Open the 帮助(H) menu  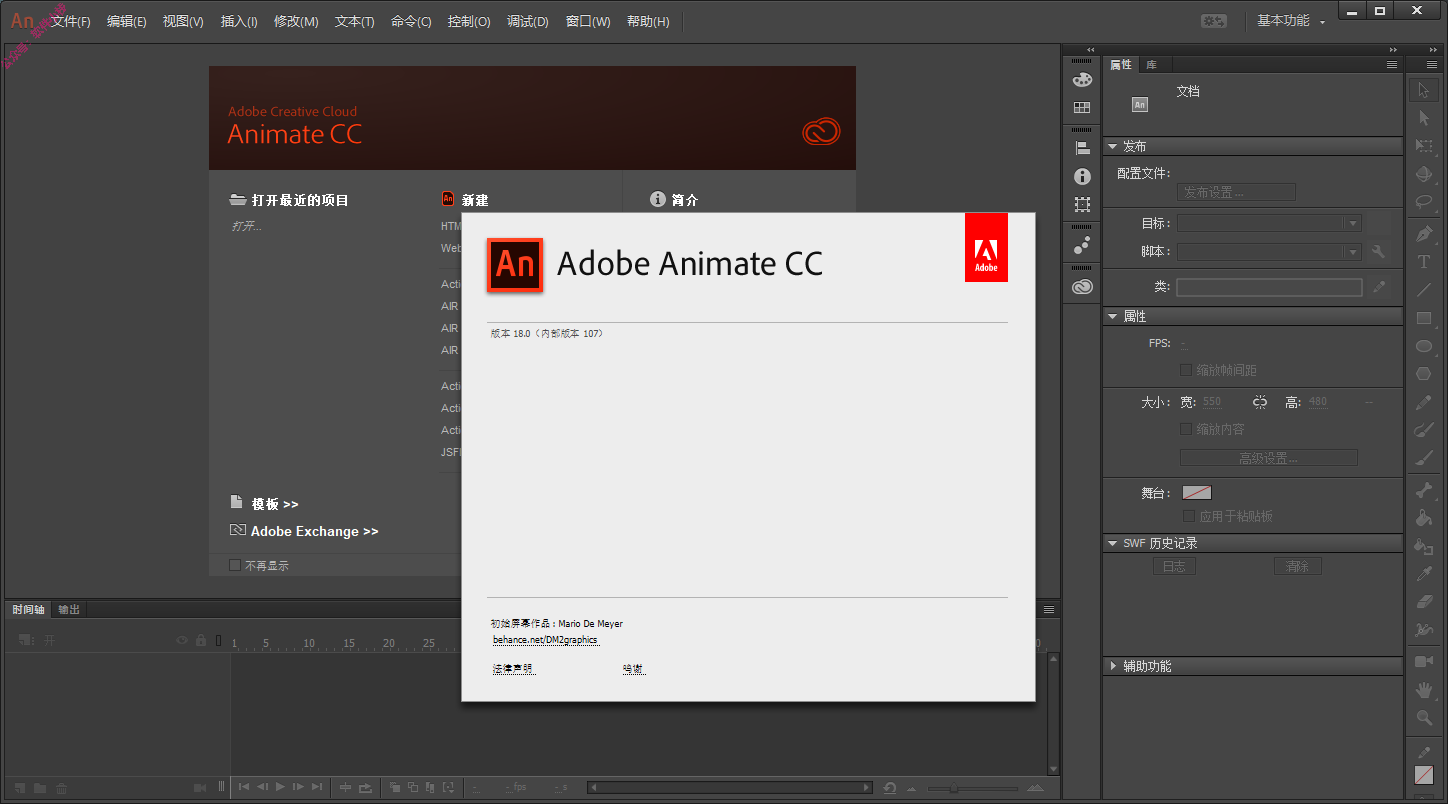tap(648, 21)
